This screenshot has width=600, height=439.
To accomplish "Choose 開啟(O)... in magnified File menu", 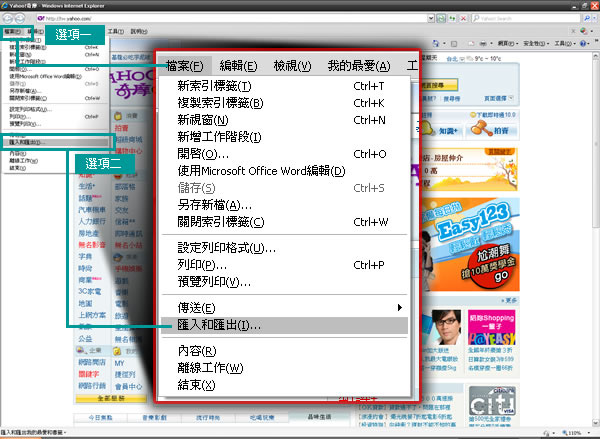I will click(x=284, y=154).
